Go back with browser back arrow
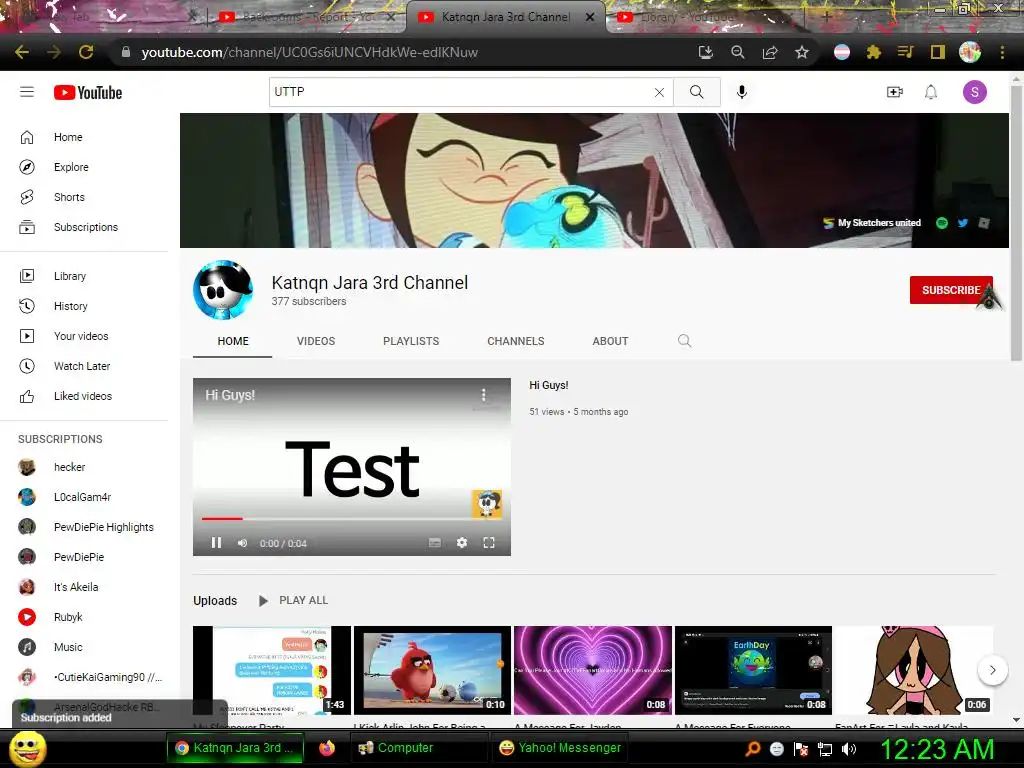Image resolution: width=1024 pixels, height=768 pixels. [22, 52]
